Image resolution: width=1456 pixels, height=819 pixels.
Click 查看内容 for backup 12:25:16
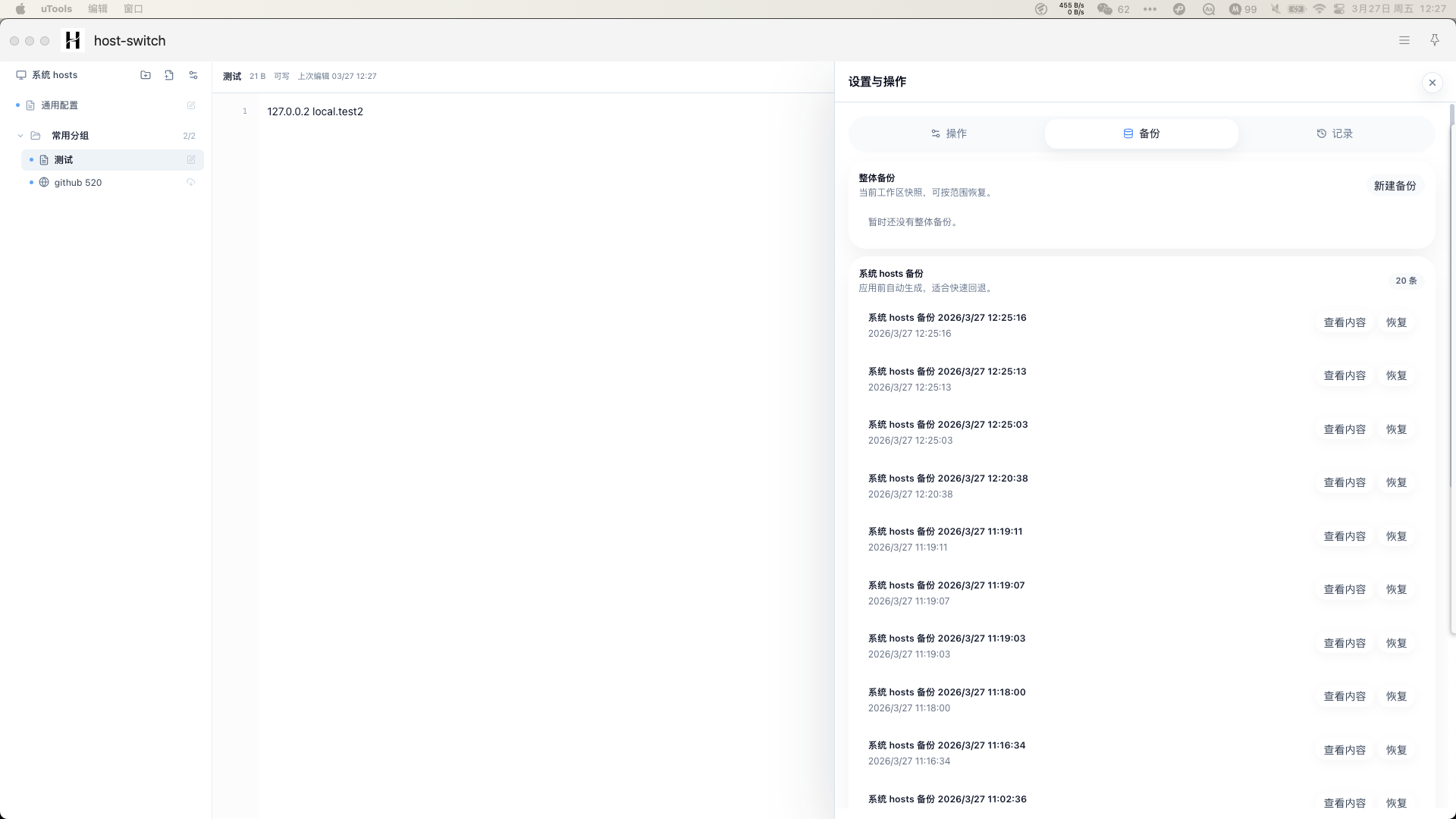(1344, 322)
